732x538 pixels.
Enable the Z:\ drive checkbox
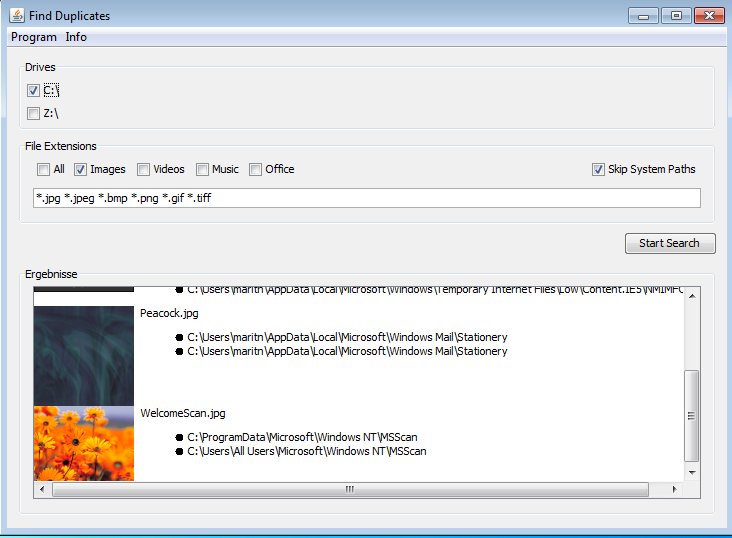(34, 113)
